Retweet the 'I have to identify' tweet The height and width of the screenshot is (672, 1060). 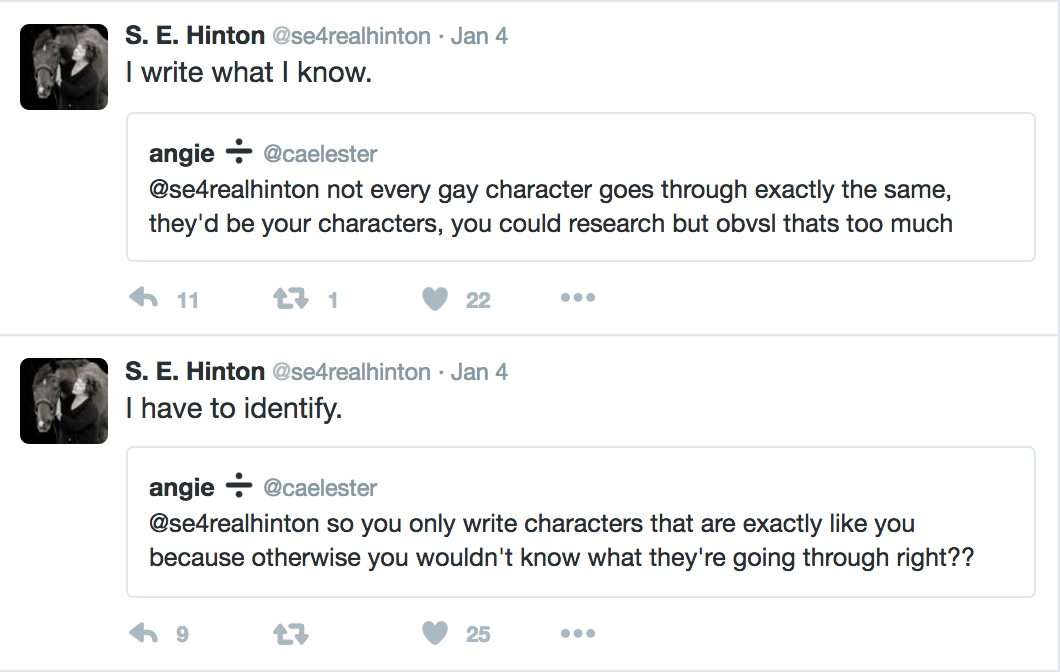pos(290,633)
